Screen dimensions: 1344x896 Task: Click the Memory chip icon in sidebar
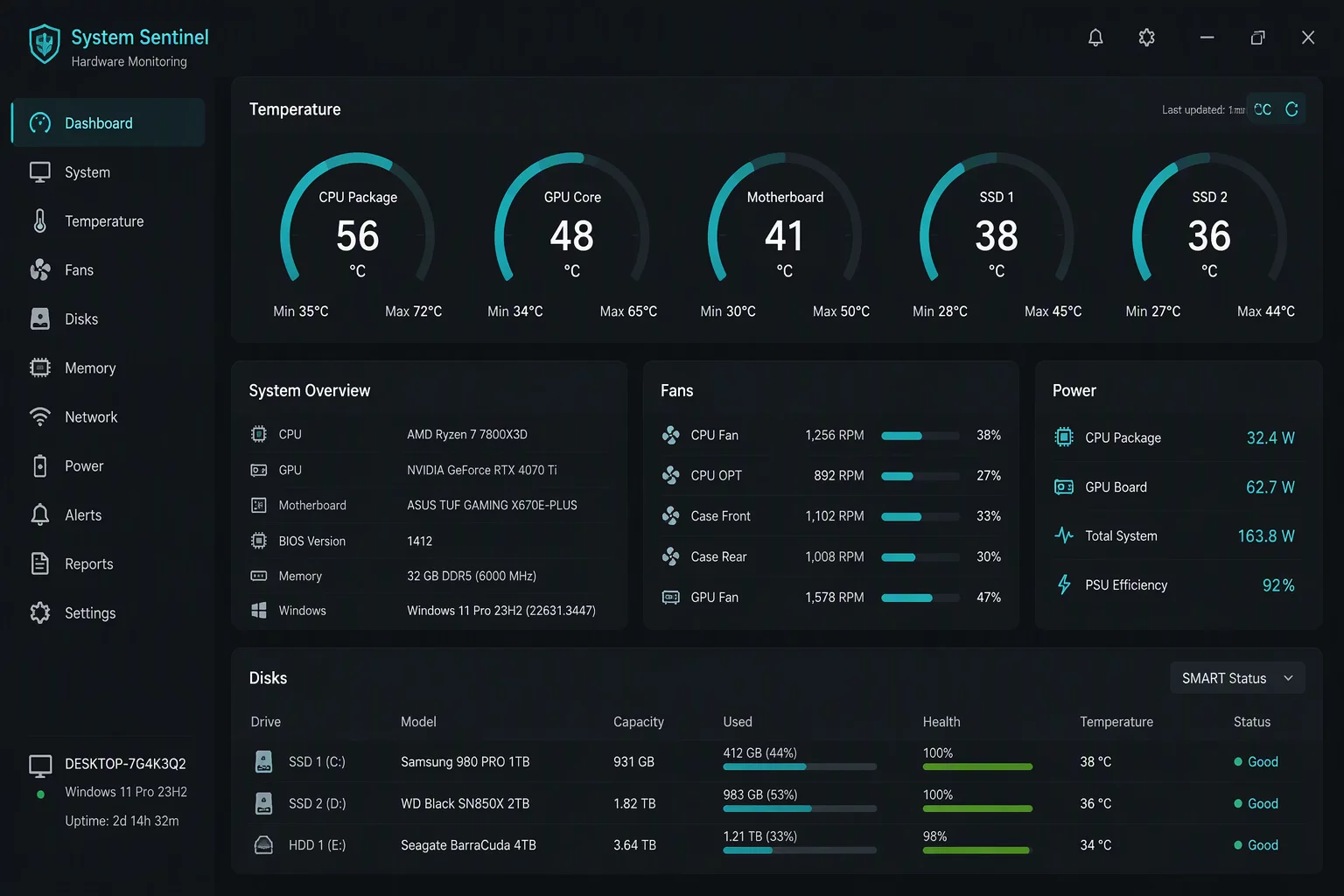tap(40, 368)
